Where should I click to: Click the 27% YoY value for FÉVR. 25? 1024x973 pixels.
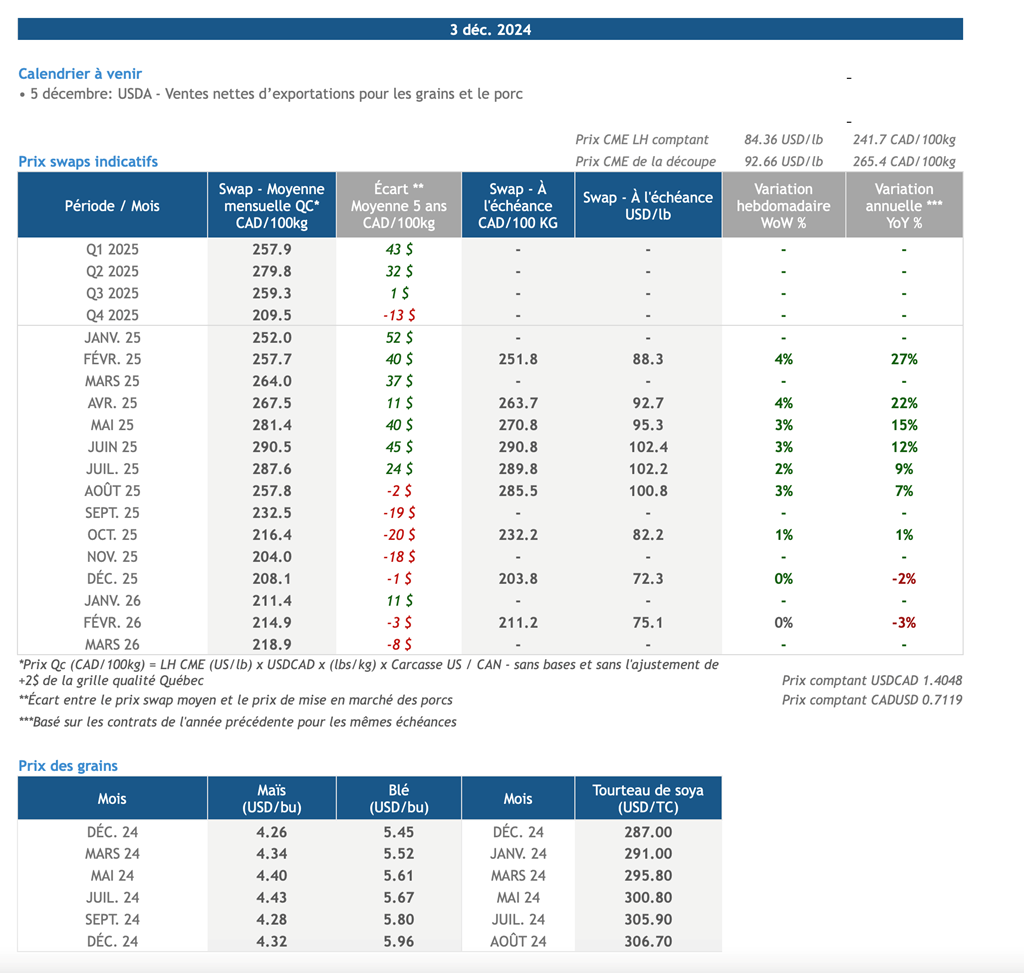[904, 359]
